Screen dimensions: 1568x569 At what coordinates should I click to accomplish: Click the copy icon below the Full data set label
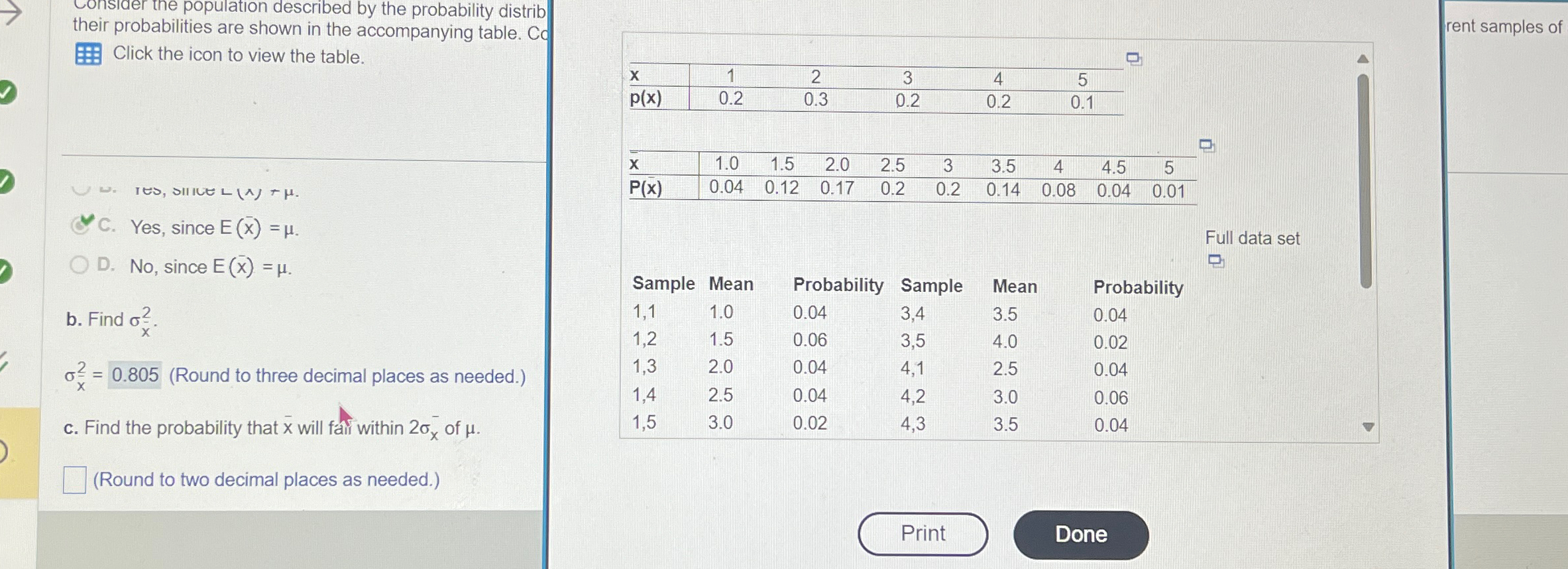click(1217, 261)
